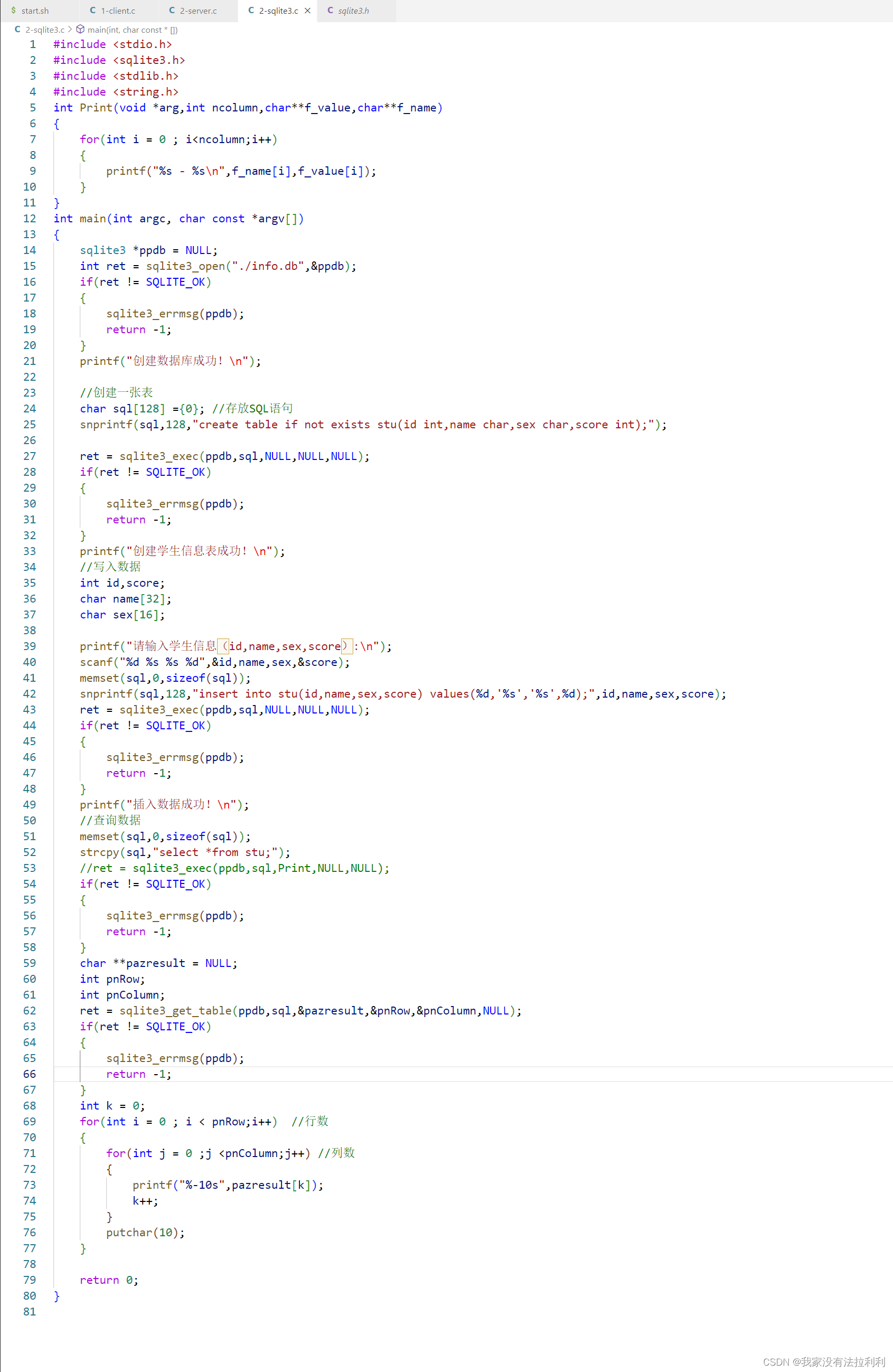Screen dimensions: 893x1372
Task: Click the shell script icon on start.sh tab
Action: click(14, 11)
